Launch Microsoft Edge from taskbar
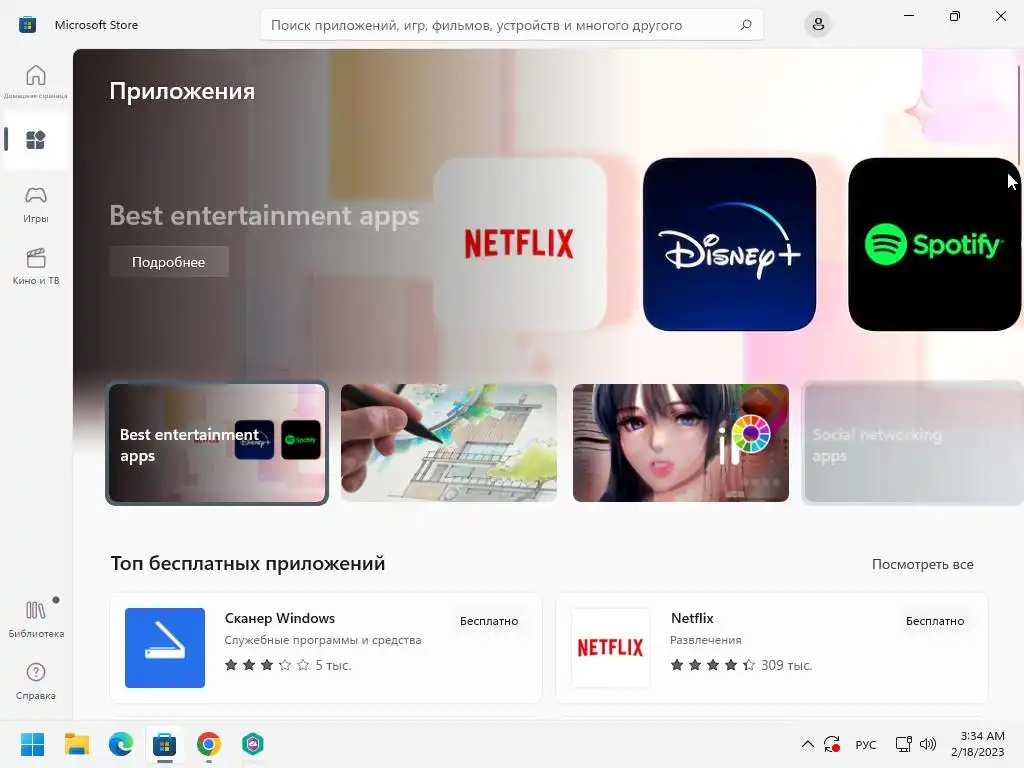 [x=121, y=744]
